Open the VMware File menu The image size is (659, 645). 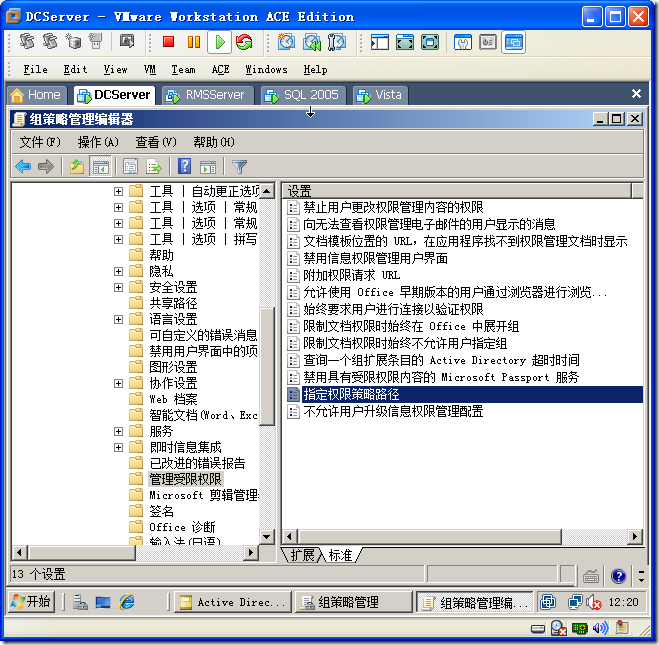[35, 69]
